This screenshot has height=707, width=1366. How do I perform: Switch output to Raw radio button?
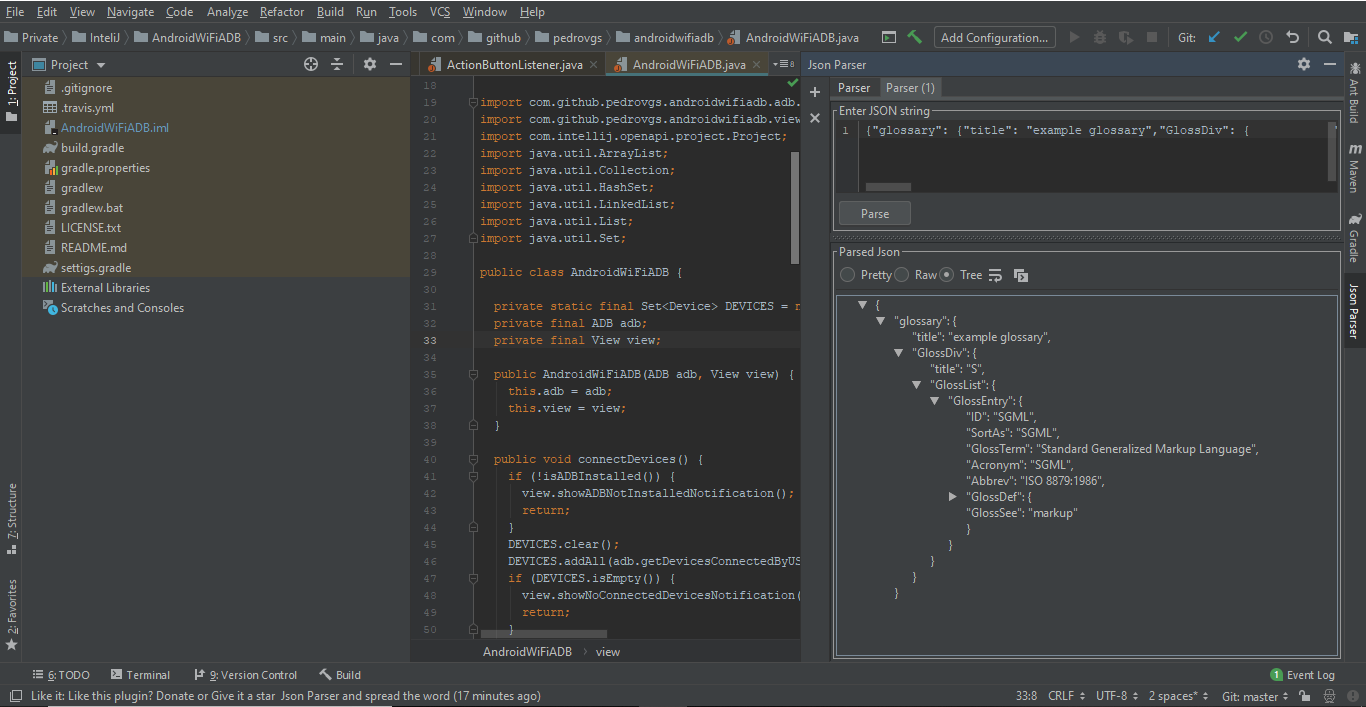click(x=901, y=274)
